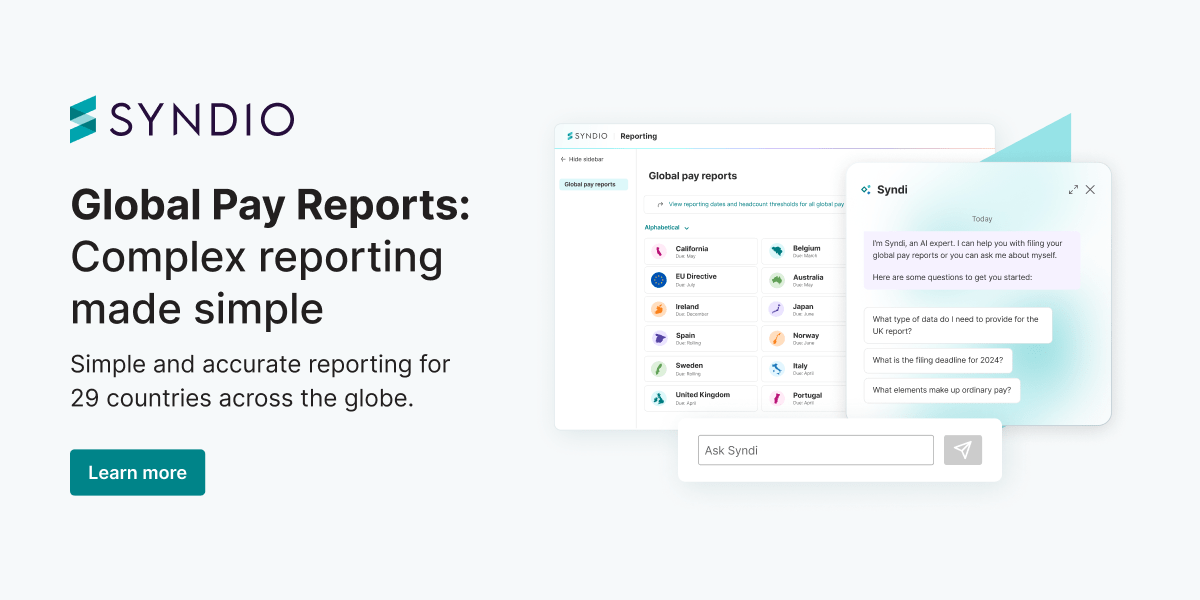This screenshot has width=1200, height=600.
Task: Click the Syndio logo in the reporting header
Action: click(586, 136)
